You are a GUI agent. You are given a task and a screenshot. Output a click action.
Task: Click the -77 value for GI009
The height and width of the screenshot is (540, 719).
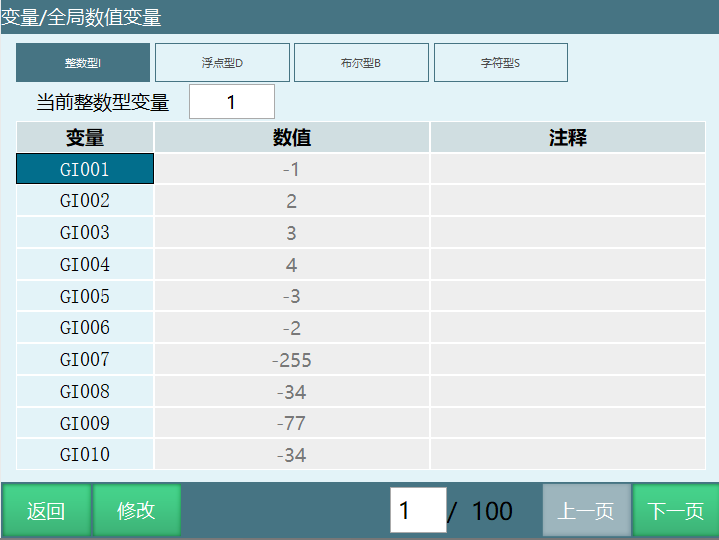click(292, 423)
